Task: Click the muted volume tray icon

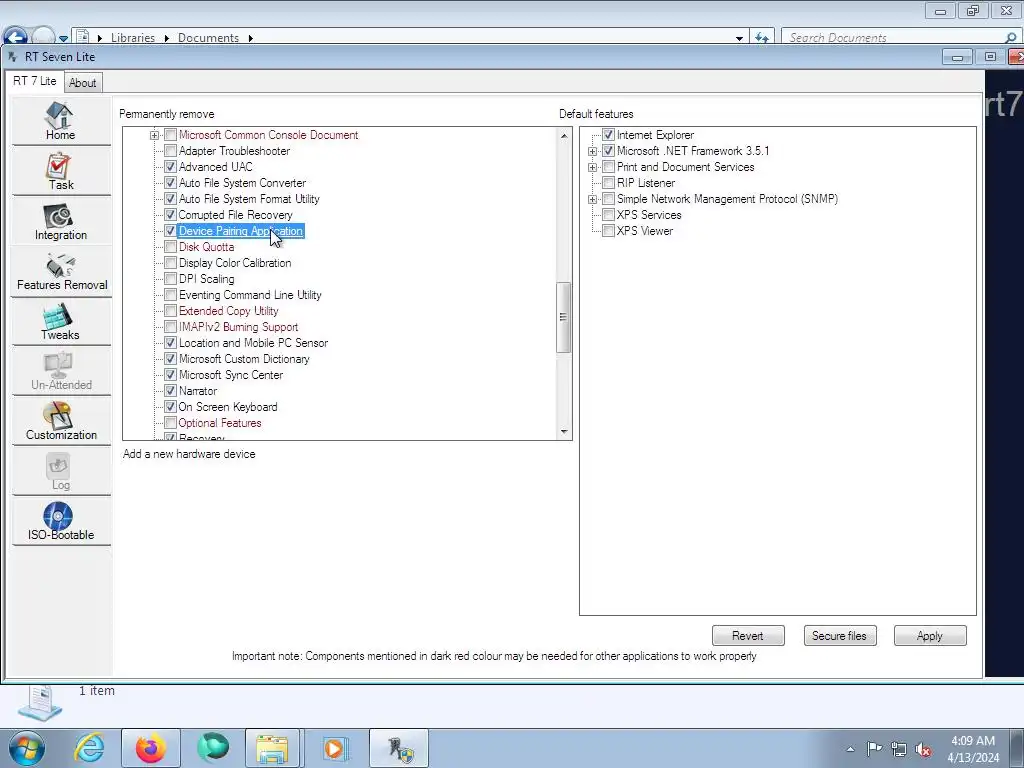Action: click(923, 749)
